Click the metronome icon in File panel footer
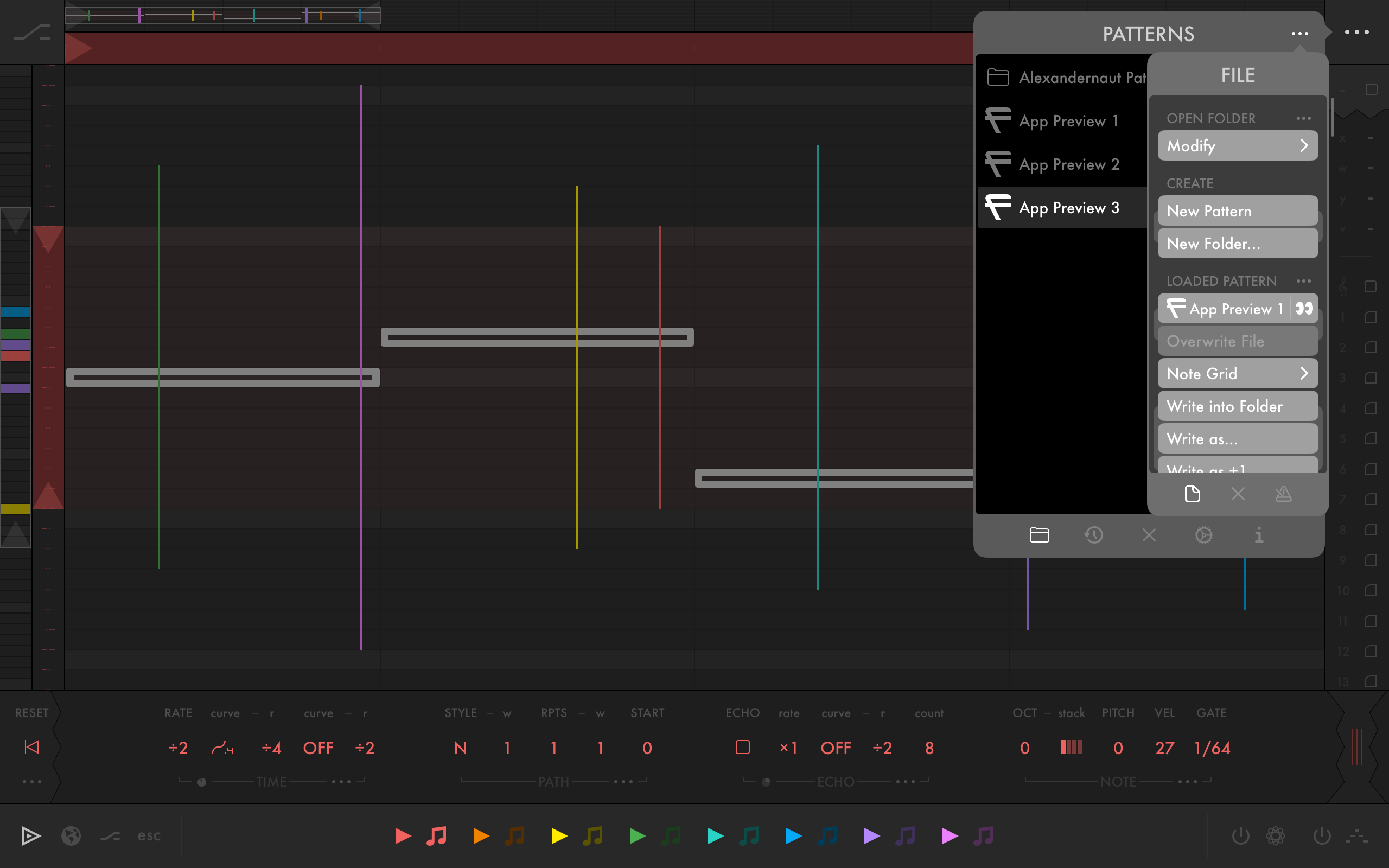Screen dimensions: 1389x868 coord(1283,494)
